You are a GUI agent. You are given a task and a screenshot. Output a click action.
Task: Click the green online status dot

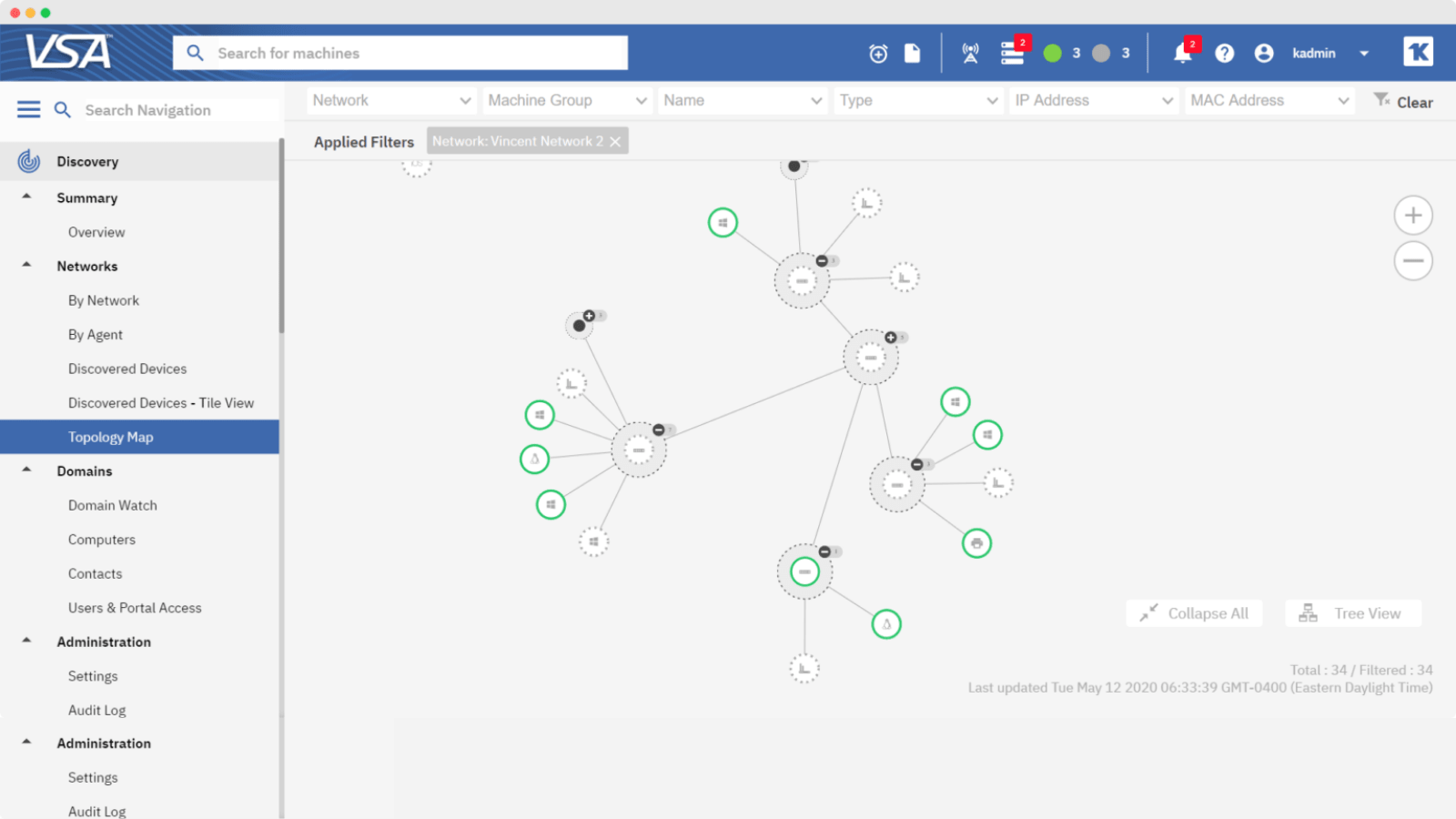click(x=1053, y=53)
